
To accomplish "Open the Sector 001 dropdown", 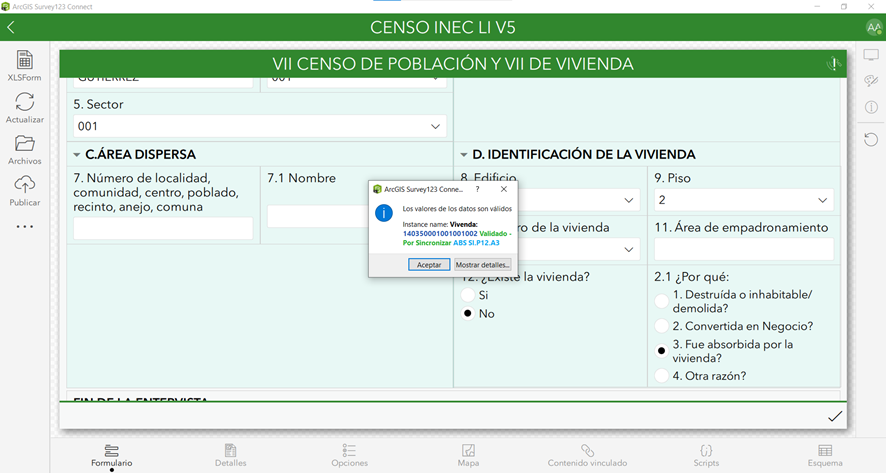I will 260,126.
